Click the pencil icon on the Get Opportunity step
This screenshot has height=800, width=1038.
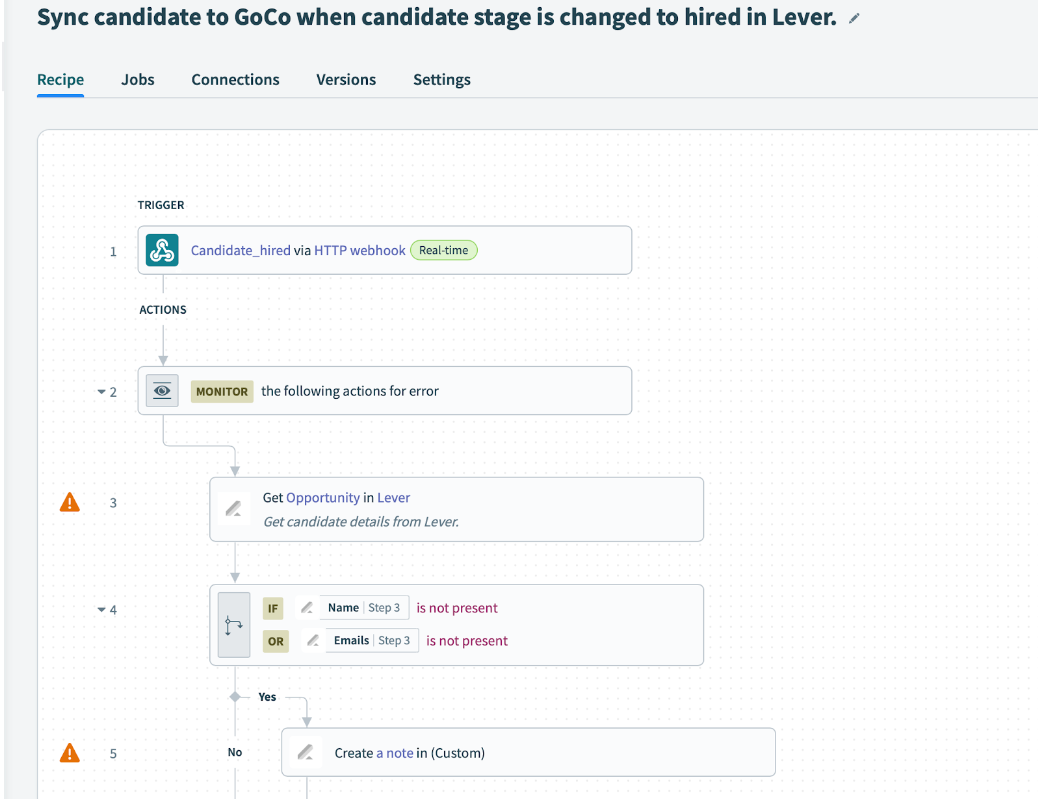point(233,508)
